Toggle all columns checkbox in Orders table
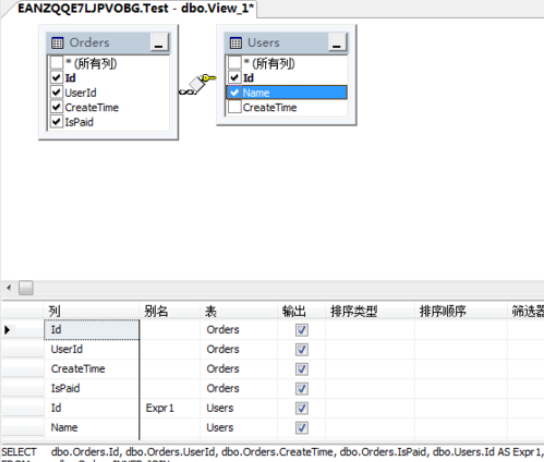 (56, 63)
